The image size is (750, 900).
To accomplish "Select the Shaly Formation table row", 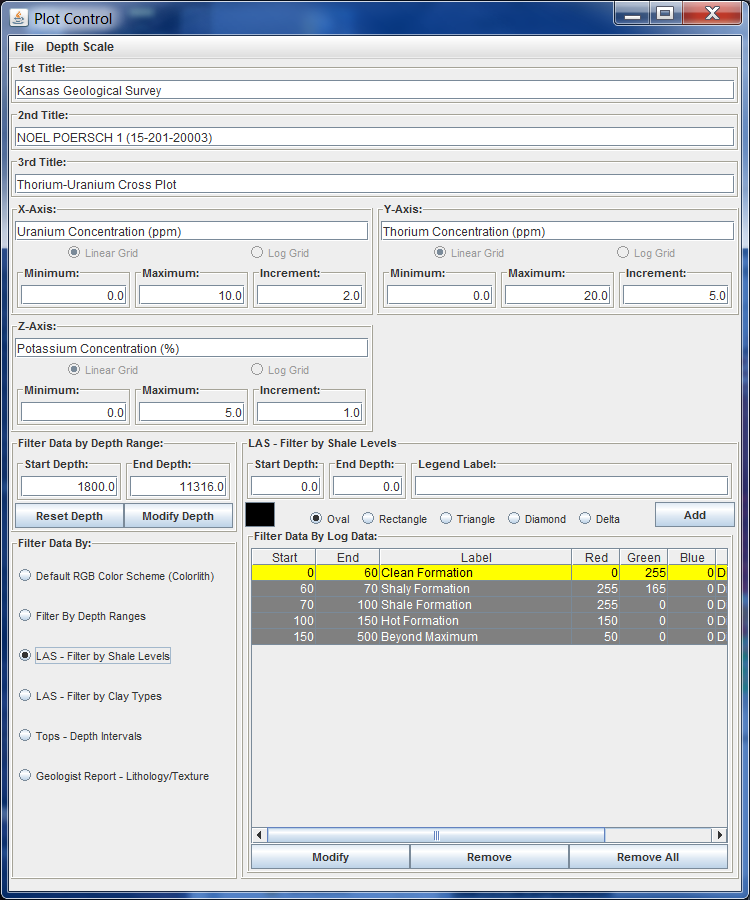I will 489,588.
